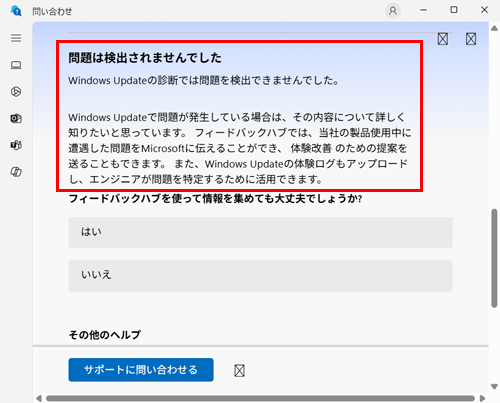Click the その他のヘルプ heading
The image size is (500, 403).
click(x=105, y=334)
